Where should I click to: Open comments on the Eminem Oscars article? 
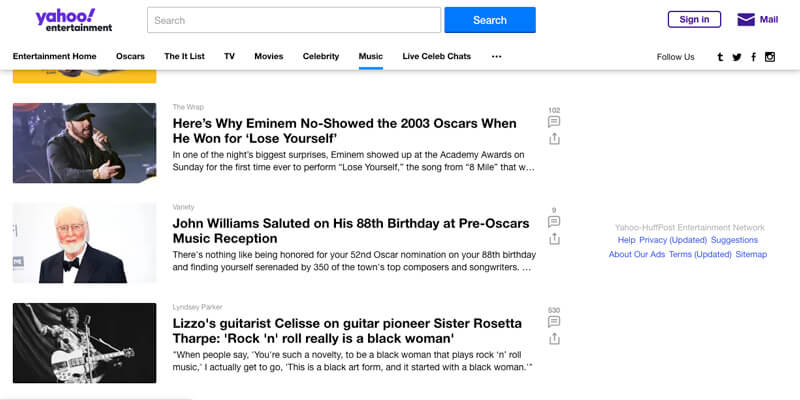click(554, 121)
